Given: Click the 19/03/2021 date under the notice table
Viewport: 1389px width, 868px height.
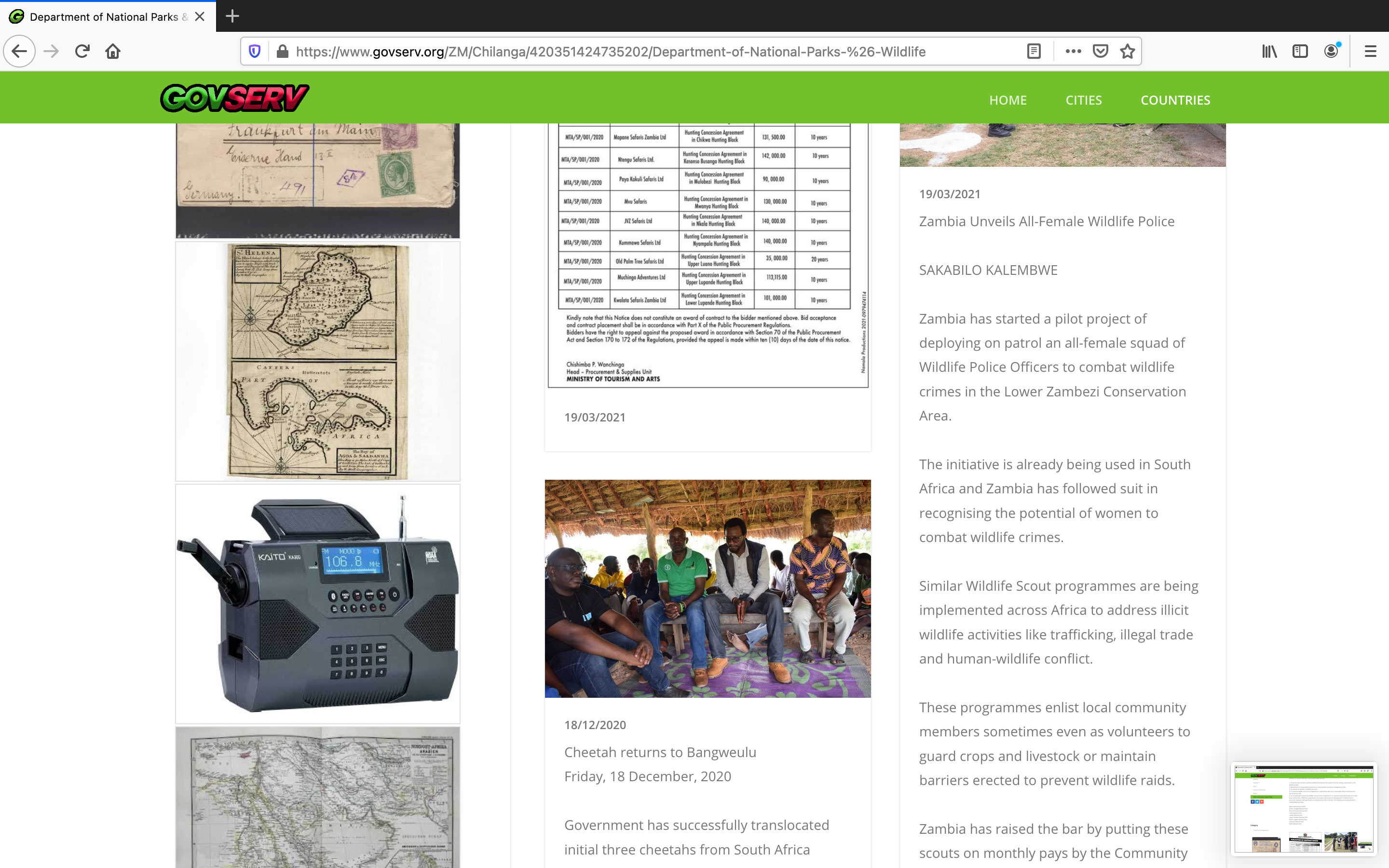Looking at the screenshot, I should (595, 417).
